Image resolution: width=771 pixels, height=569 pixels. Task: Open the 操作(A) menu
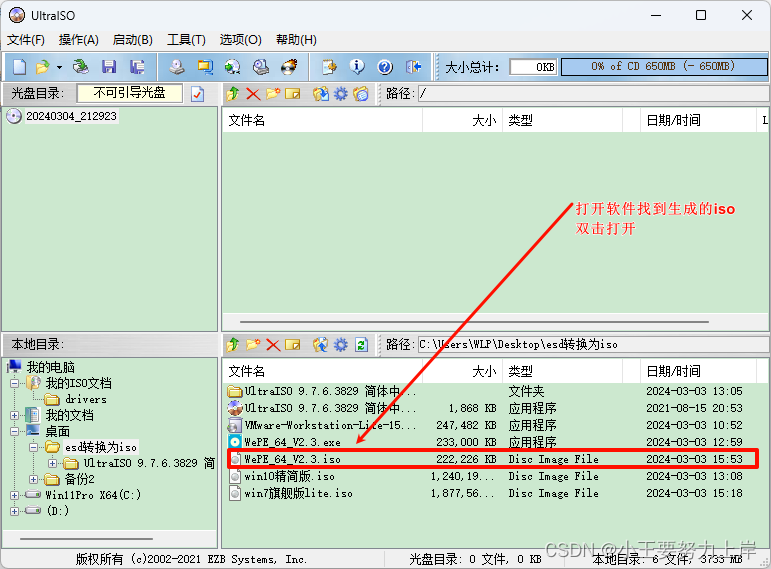[x=79, y=40]
